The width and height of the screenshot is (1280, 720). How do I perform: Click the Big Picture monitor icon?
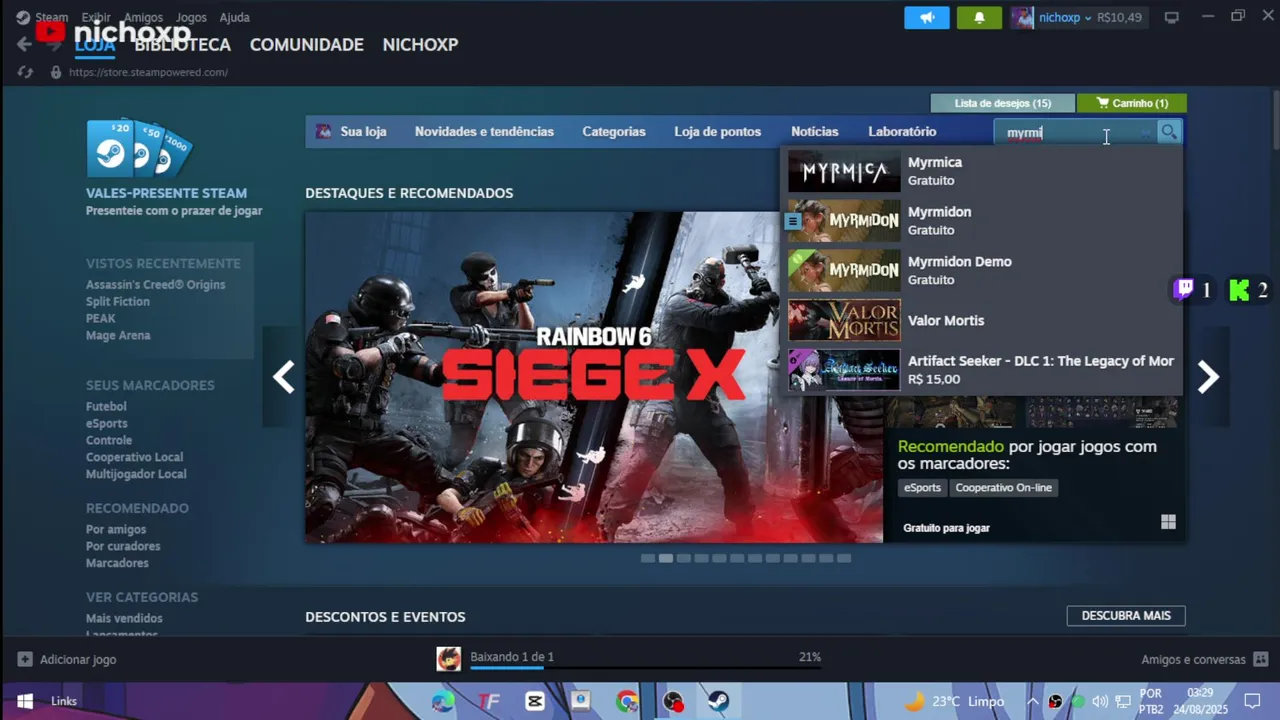click(x=1172, y=17)
